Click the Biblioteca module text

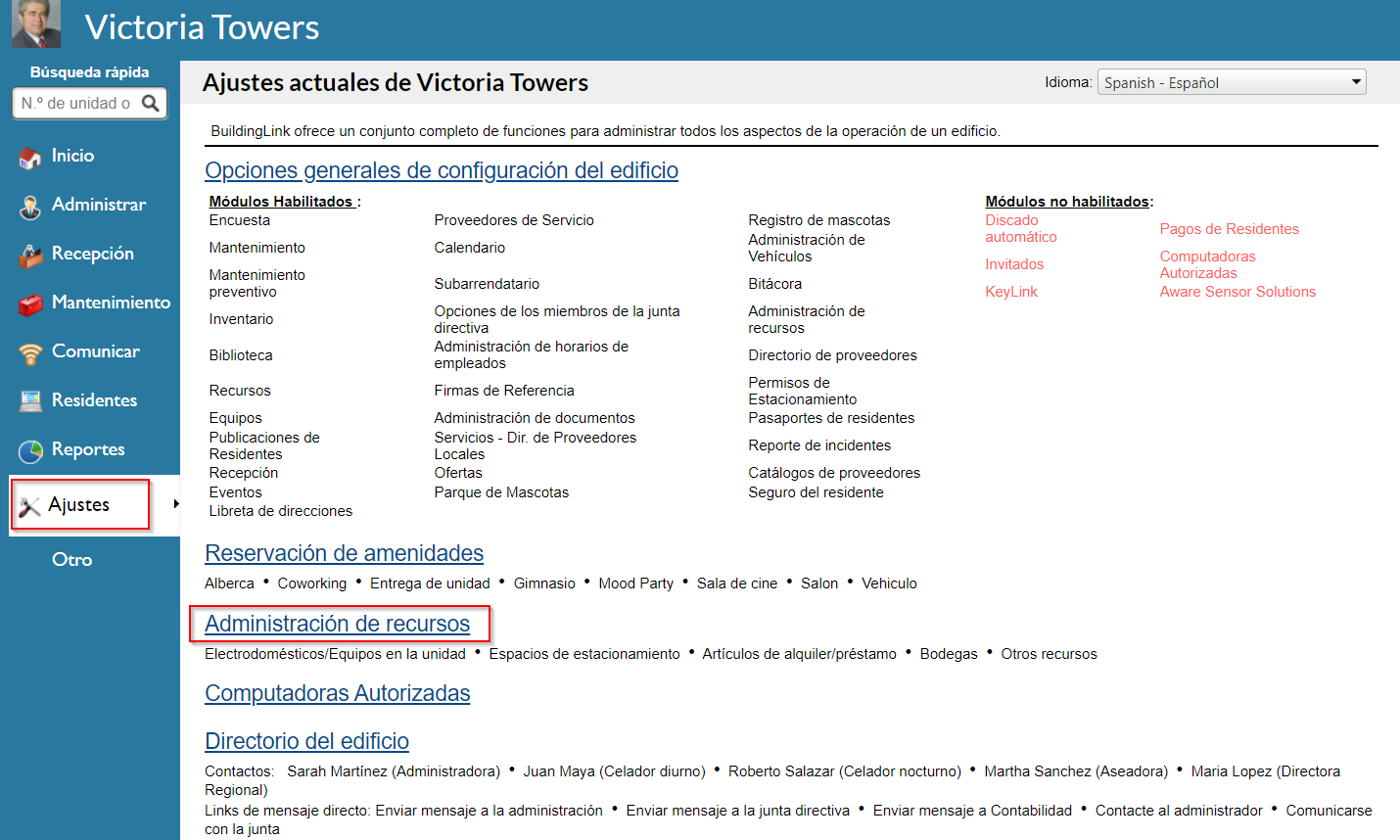click(241, 355)
